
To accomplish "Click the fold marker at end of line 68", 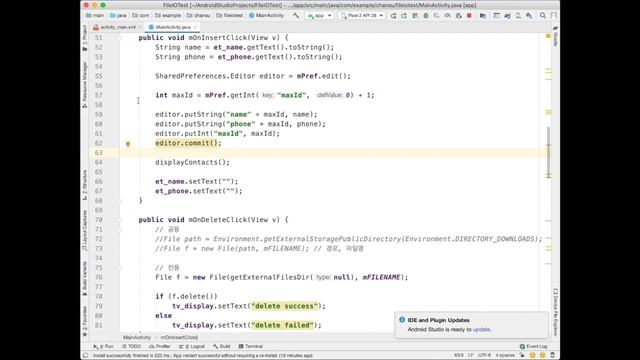I will click(x=120, y=200).
